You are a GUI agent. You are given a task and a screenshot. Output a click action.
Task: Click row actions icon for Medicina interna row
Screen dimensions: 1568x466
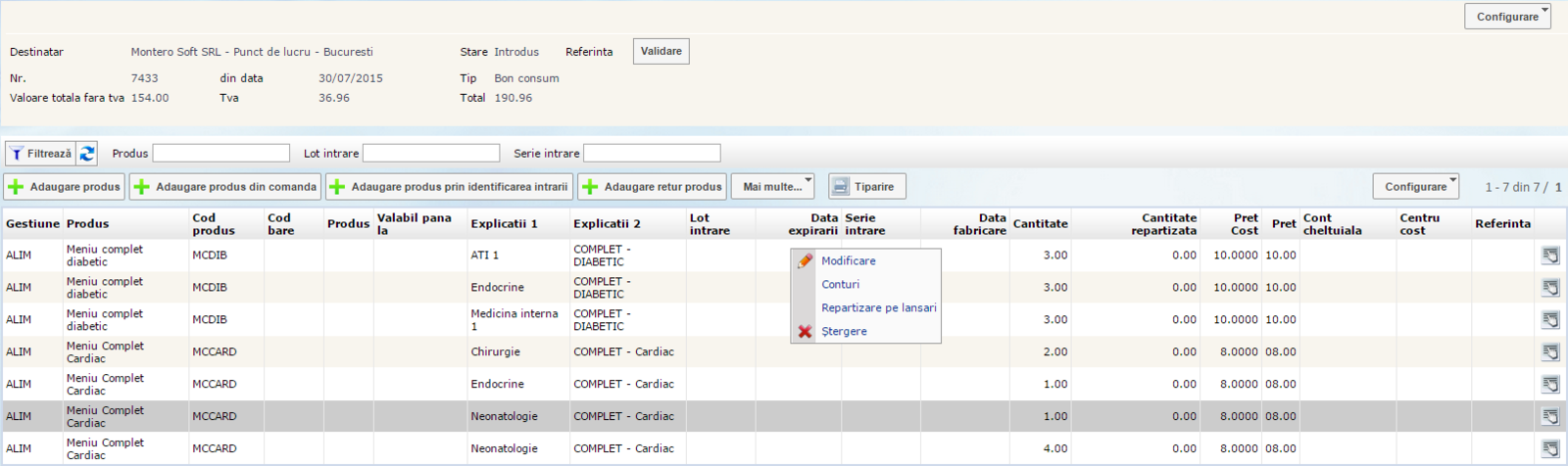(x=1550, y=320)
